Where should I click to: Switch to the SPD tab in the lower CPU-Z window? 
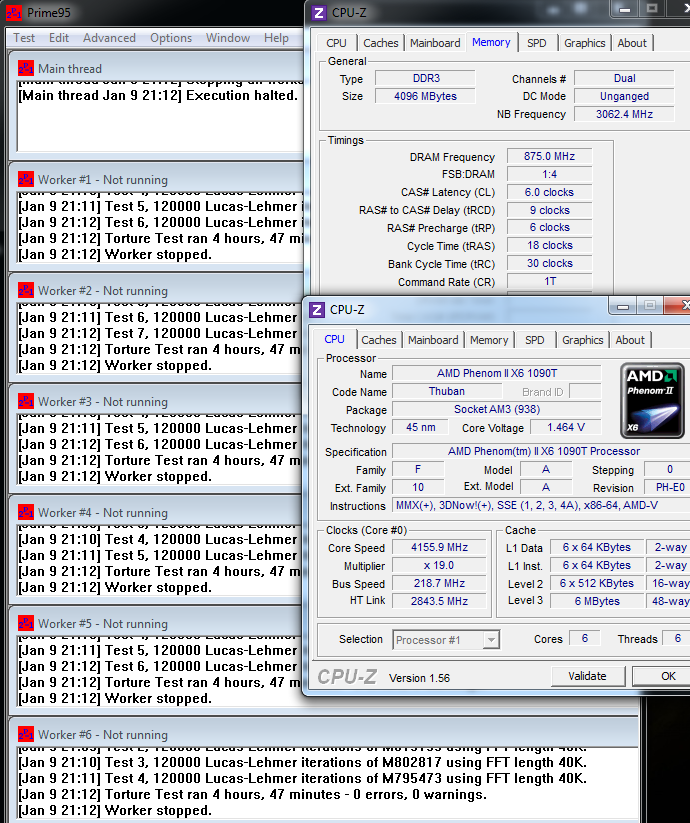click(x=535, y=340)
